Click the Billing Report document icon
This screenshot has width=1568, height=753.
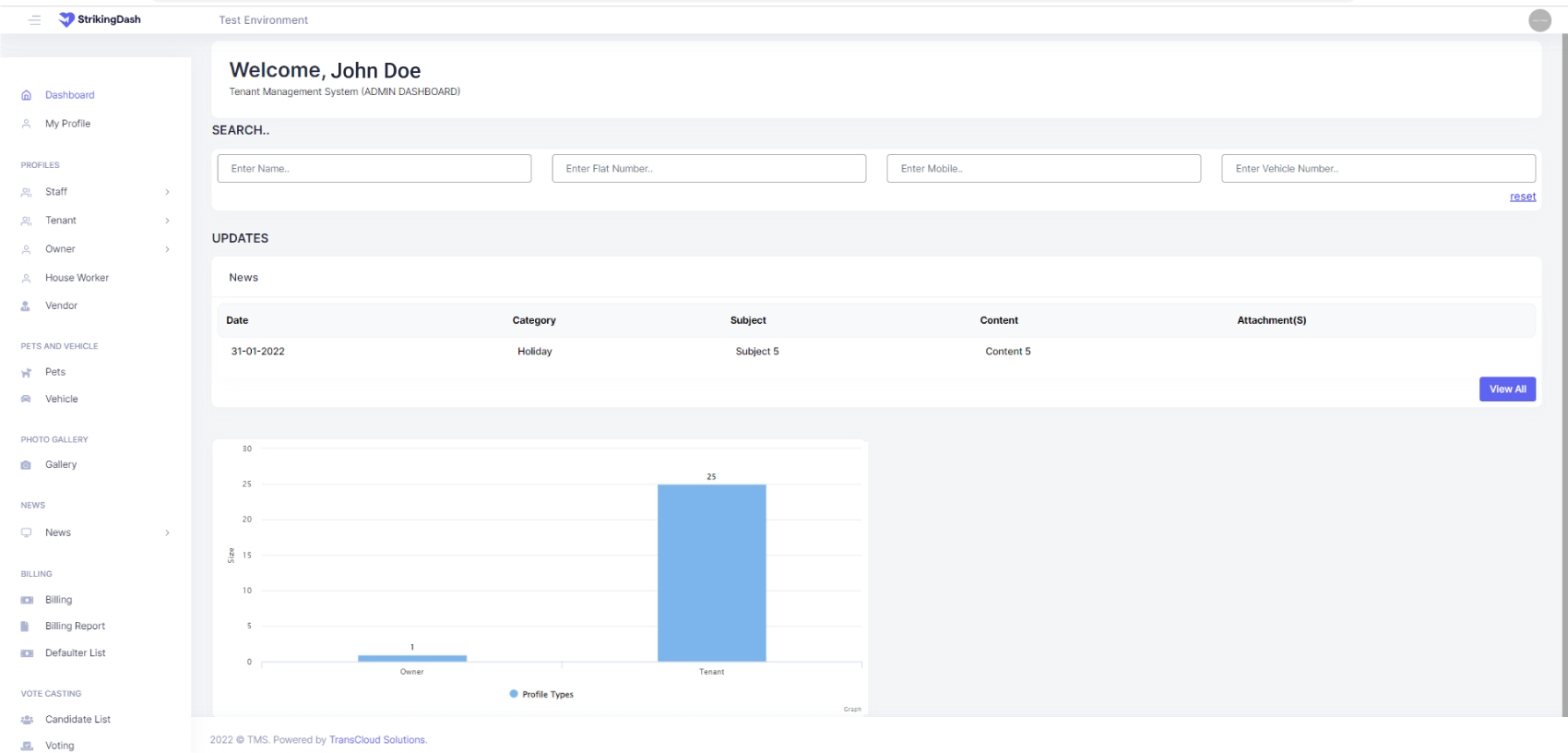tap(26, 627)
